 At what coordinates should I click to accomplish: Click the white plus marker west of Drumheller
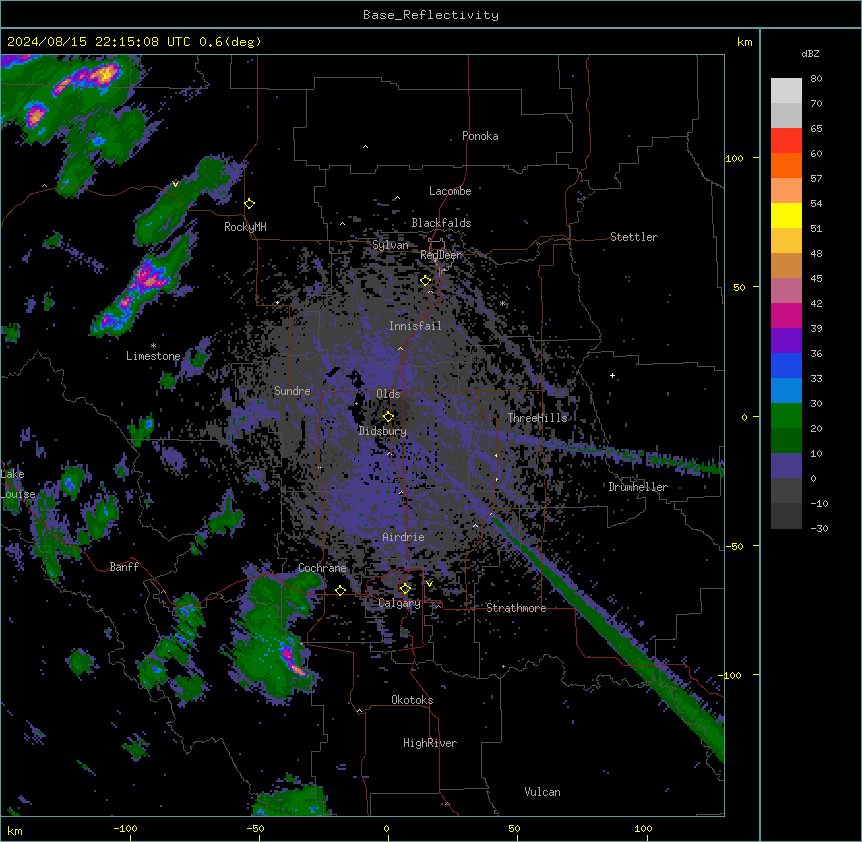coord(612,375)
